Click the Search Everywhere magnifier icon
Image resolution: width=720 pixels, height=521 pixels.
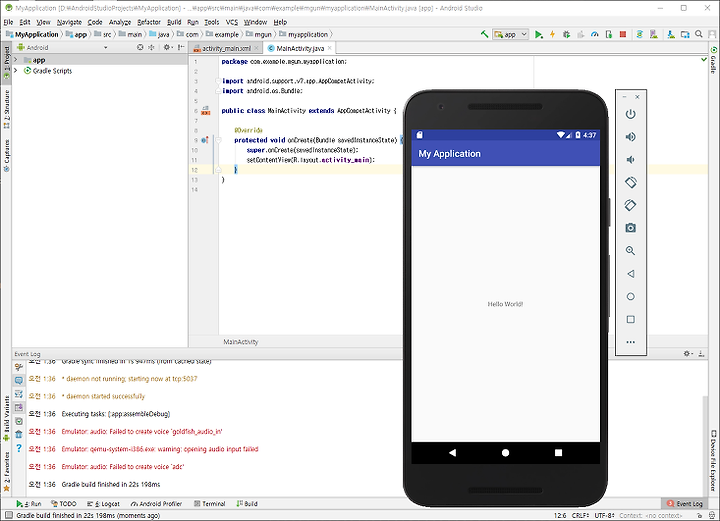point(699,34)
